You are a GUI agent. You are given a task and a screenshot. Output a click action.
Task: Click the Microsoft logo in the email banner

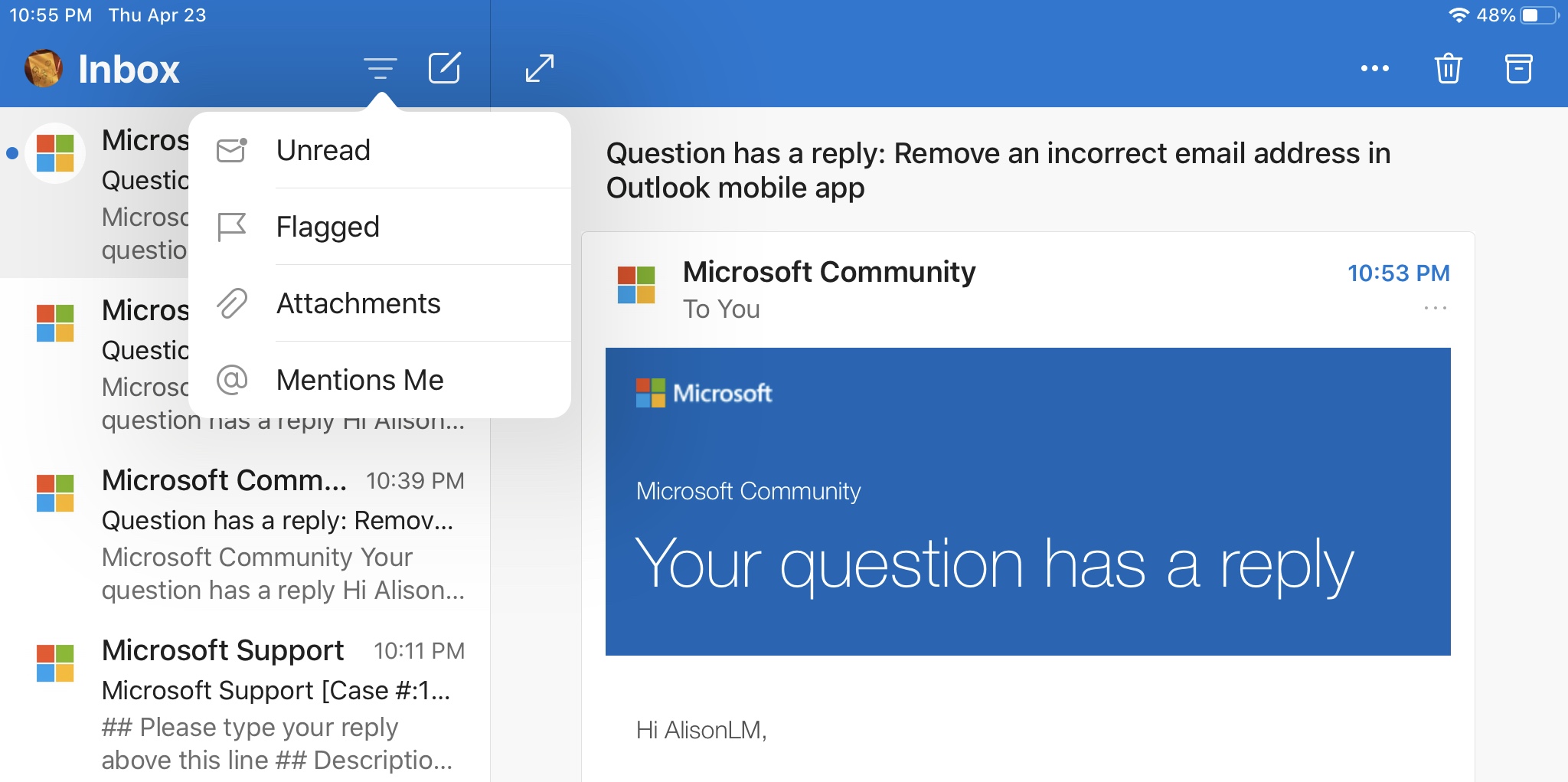tap(704, 393)
